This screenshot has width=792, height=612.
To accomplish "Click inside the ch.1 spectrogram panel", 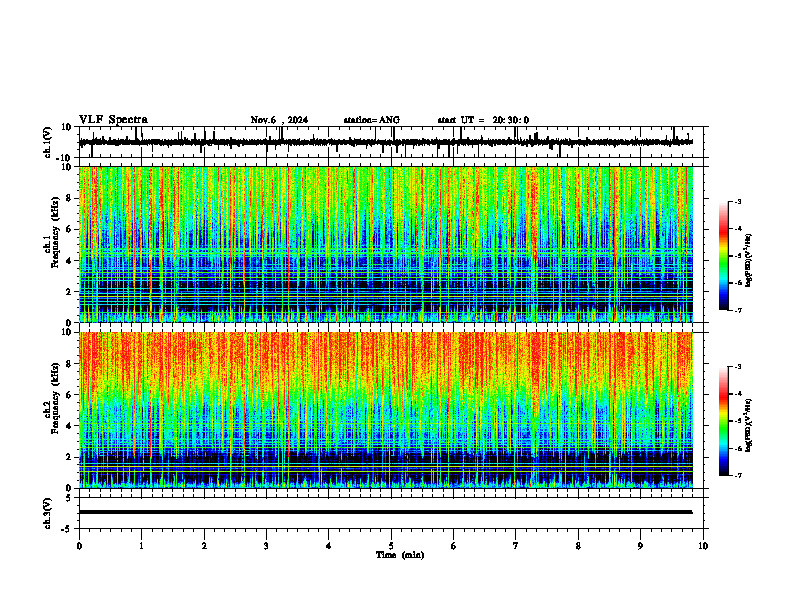I will (386, 244).
